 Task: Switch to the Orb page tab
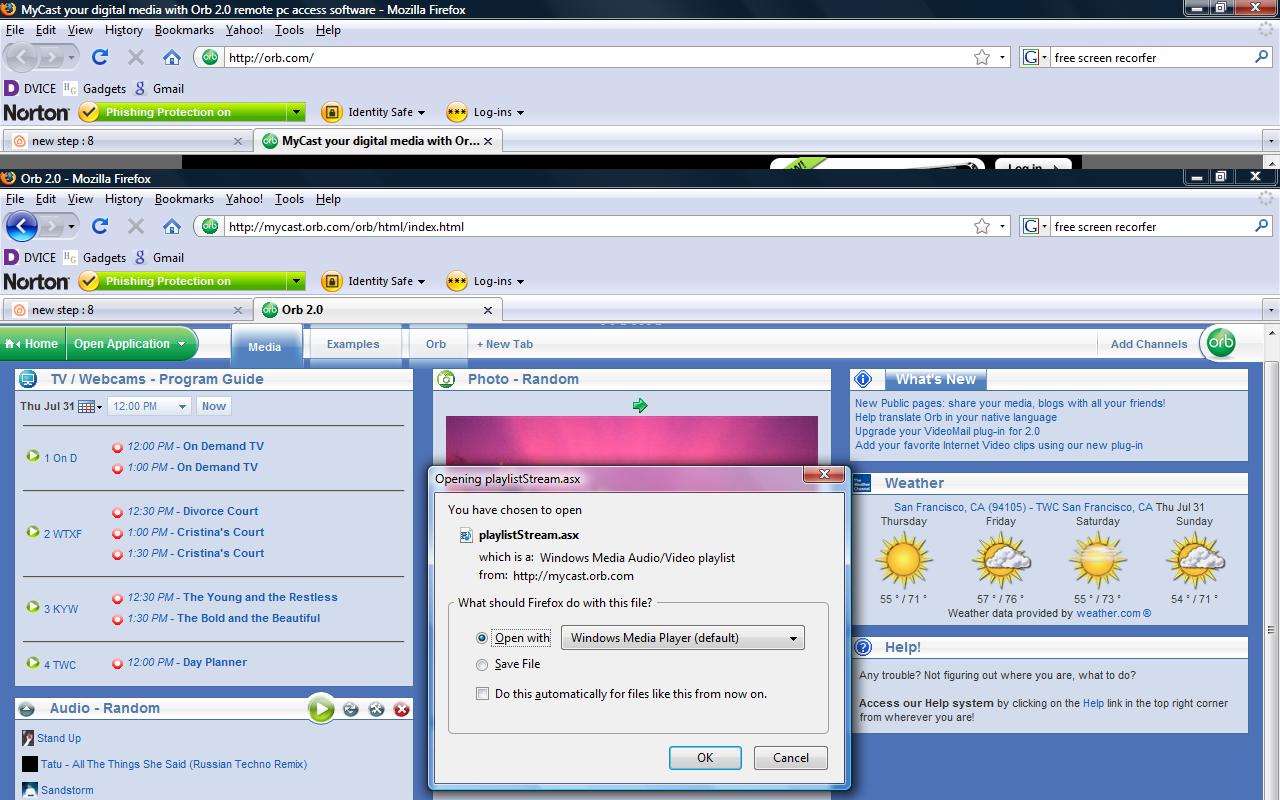[436, 344]
